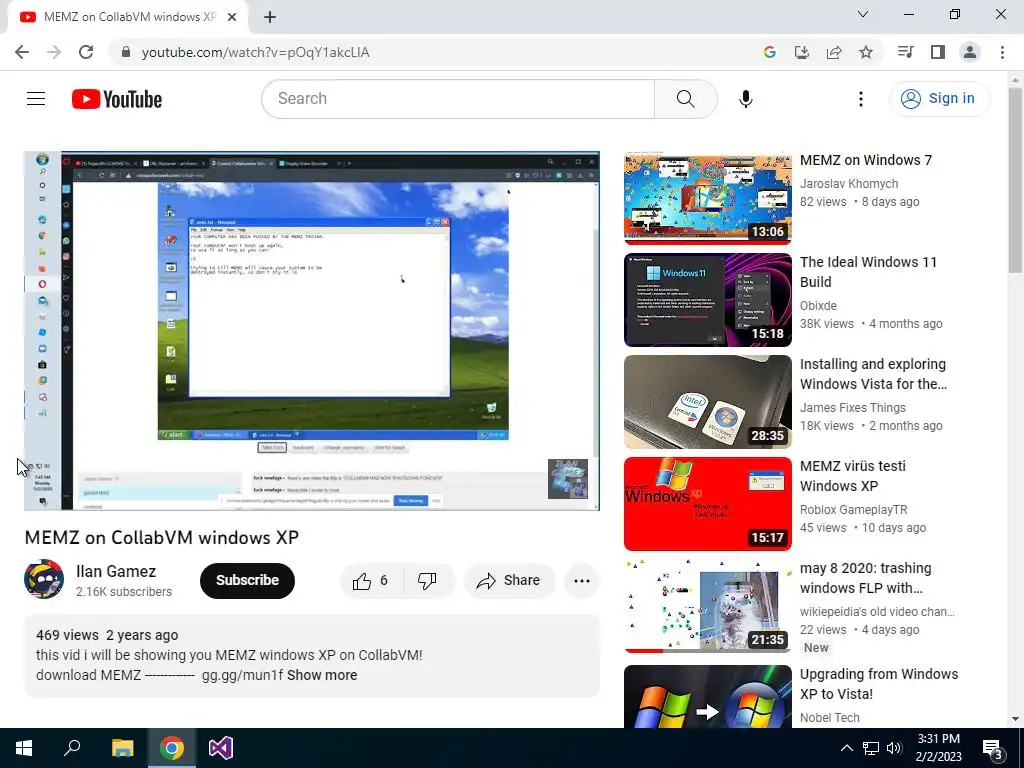Subscribe to Ilan Gamez
The width and height of the screenshot is (1024, 768).
click(x=248, y=581)
